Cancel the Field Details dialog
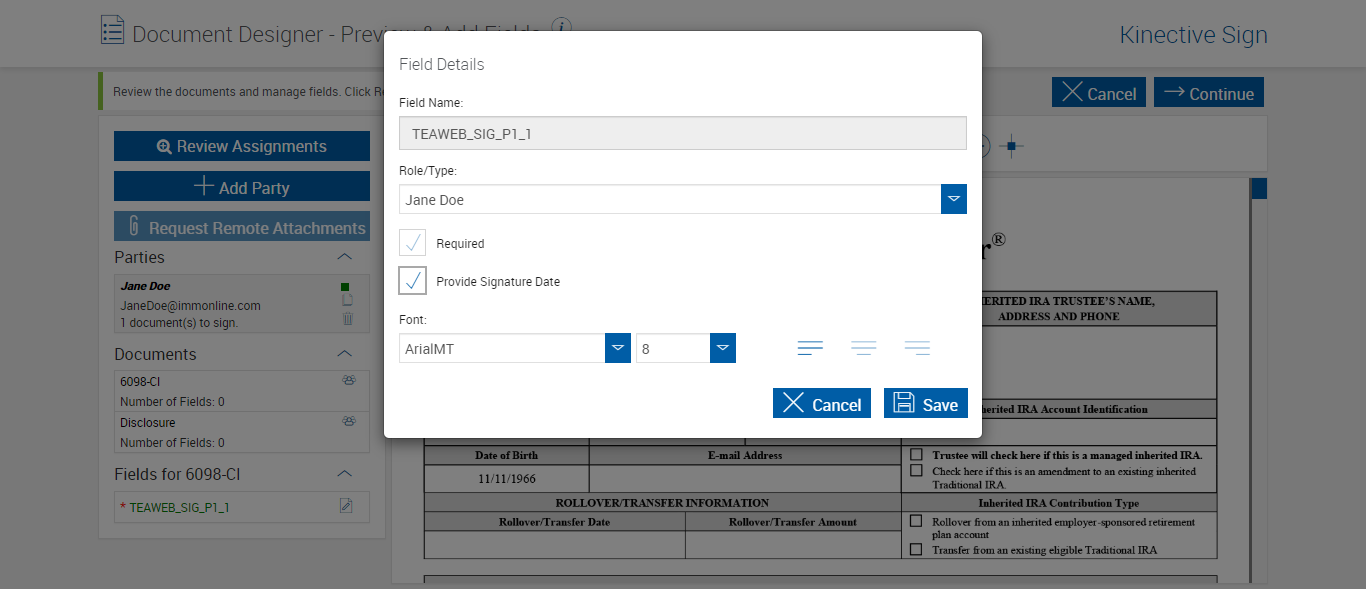Screen dimensions: 1366x589 coord(822,403)
